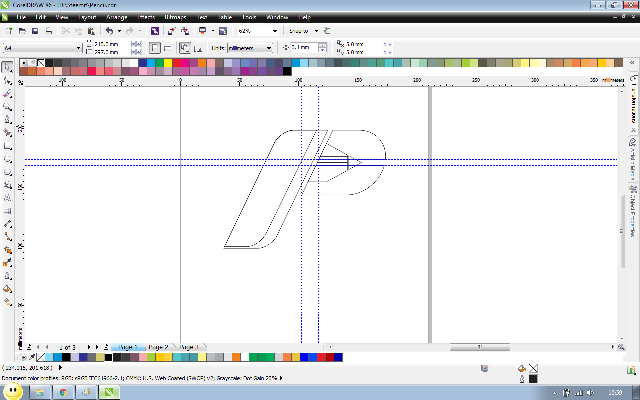Screen dimensions: 640x400
Task: Click the Undo arrow in the toolbar
Action: tap(108, 31)
